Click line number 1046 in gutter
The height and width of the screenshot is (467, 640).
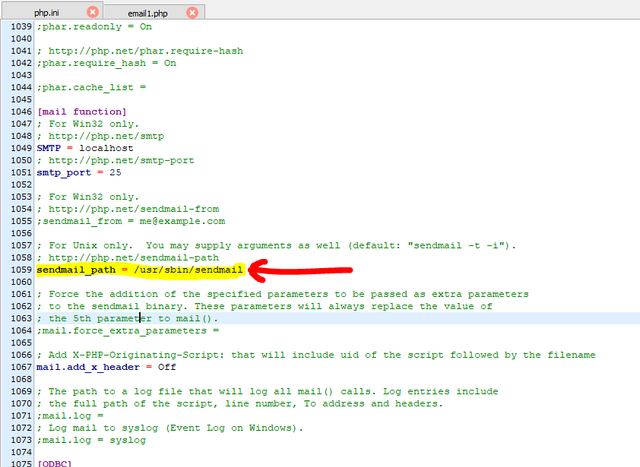21,111
